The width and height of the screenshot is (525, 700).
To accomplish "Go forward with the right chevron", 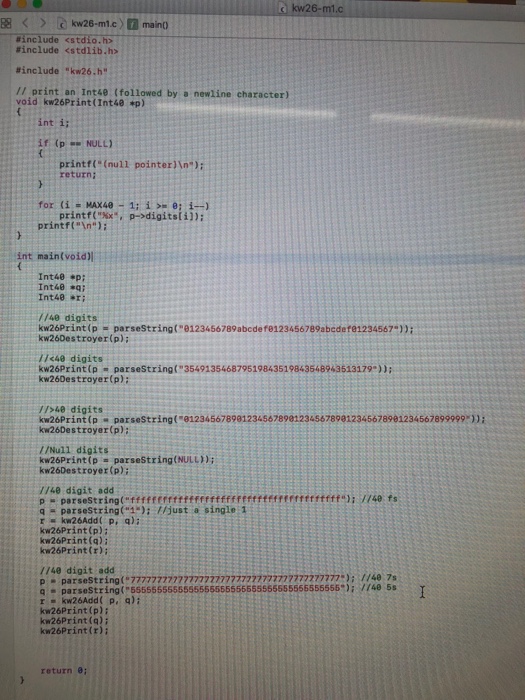I will (42, 23).
